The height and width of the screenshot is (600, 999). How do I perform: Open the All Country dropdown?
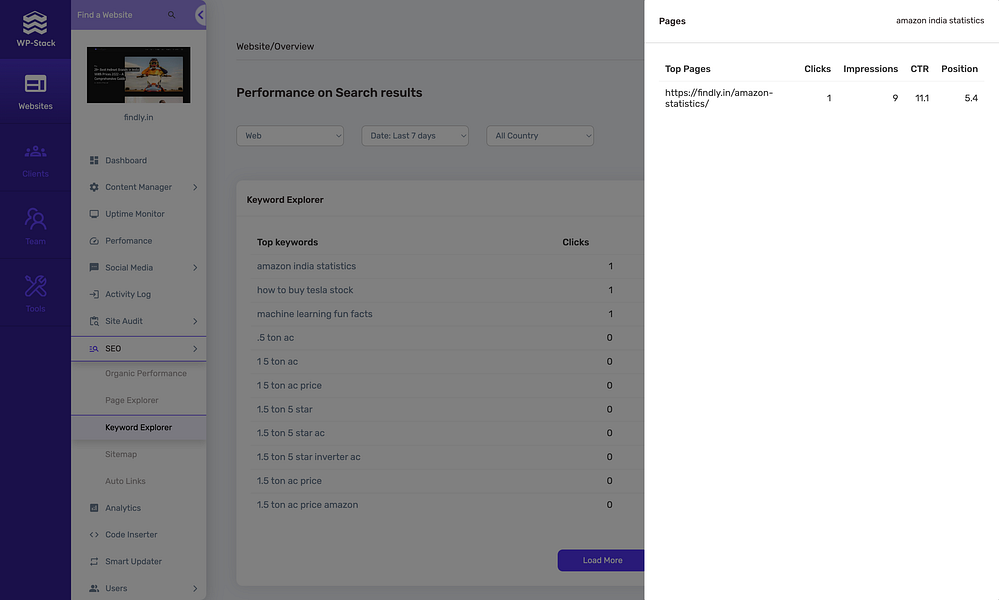[540, 136]
